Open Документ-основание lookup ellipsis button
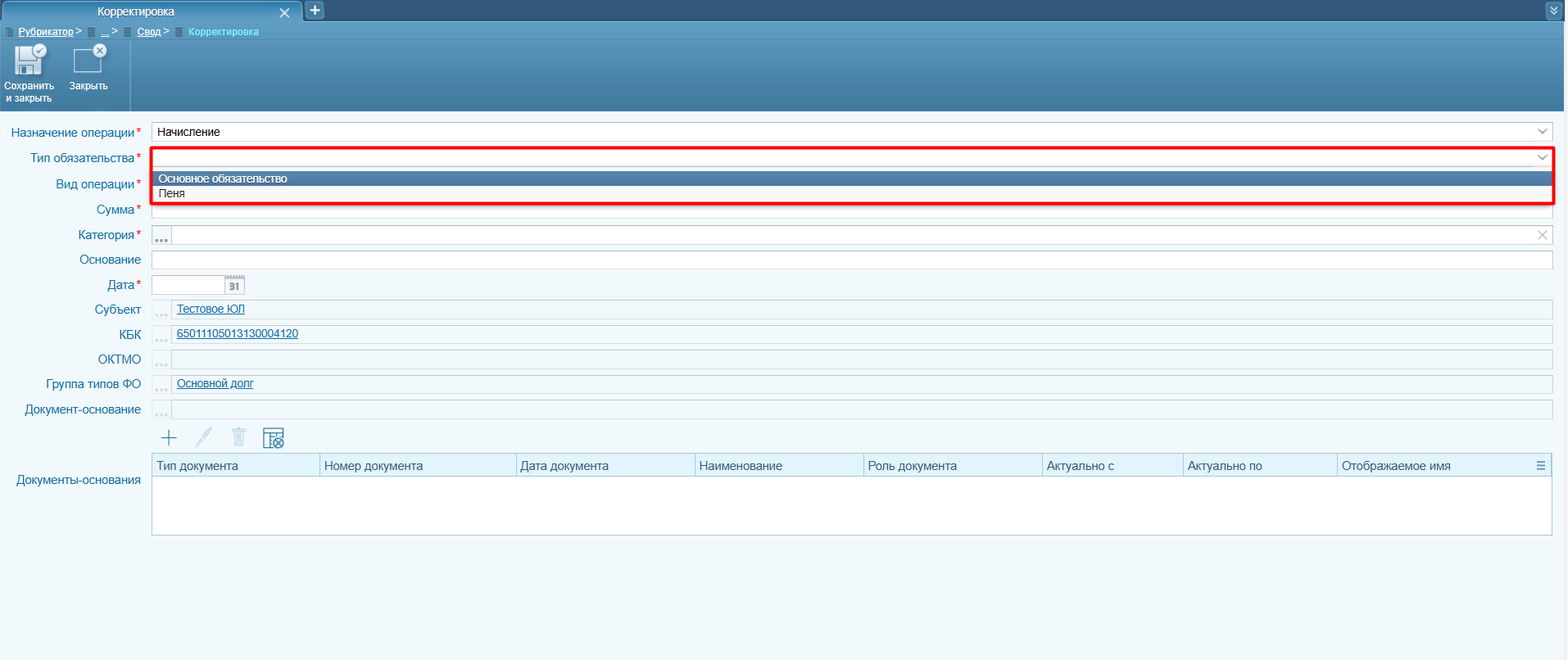1568x660 pixels. coord(161,409)
